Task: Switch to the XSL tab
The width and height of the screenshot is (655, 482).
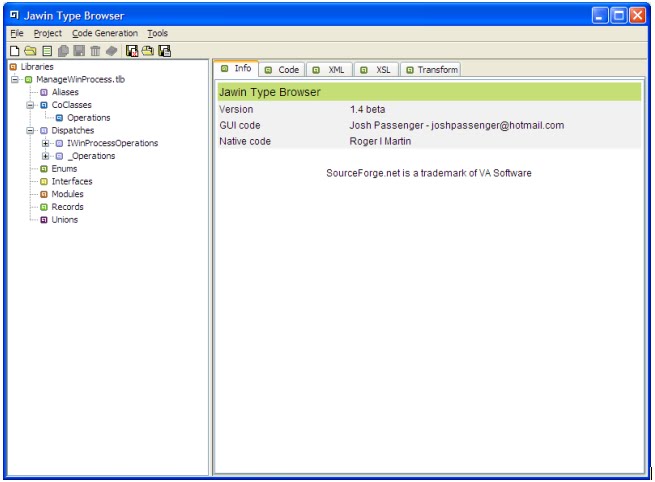Action: click(377, 70)
